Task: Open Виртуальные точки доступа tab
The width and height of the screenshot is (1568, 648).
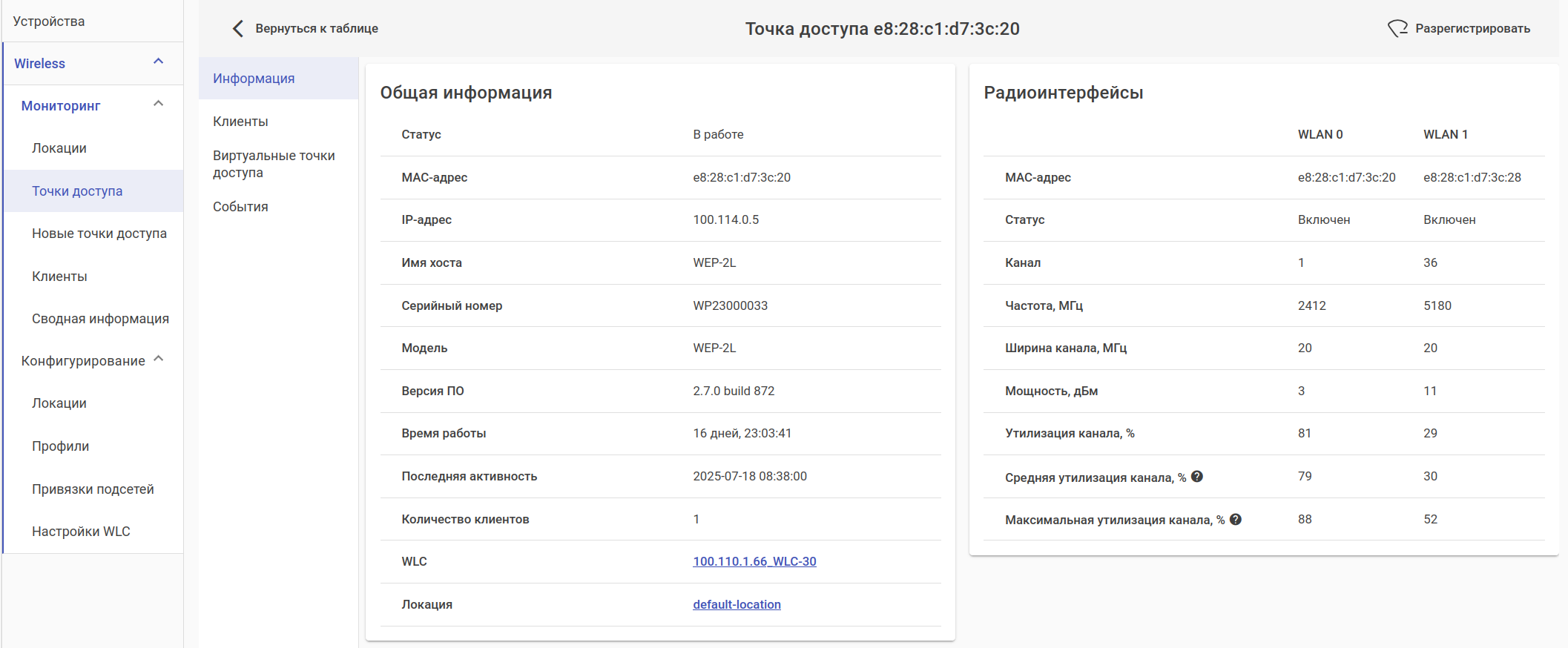Action: [274, 164]
